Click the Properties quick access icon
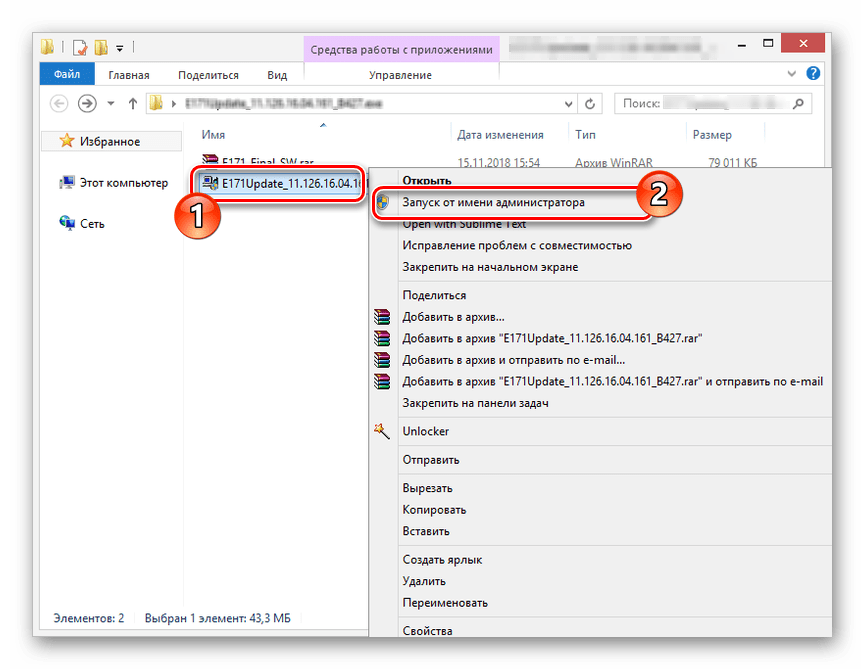Screen dimensions: 864x669 point(80,48)
